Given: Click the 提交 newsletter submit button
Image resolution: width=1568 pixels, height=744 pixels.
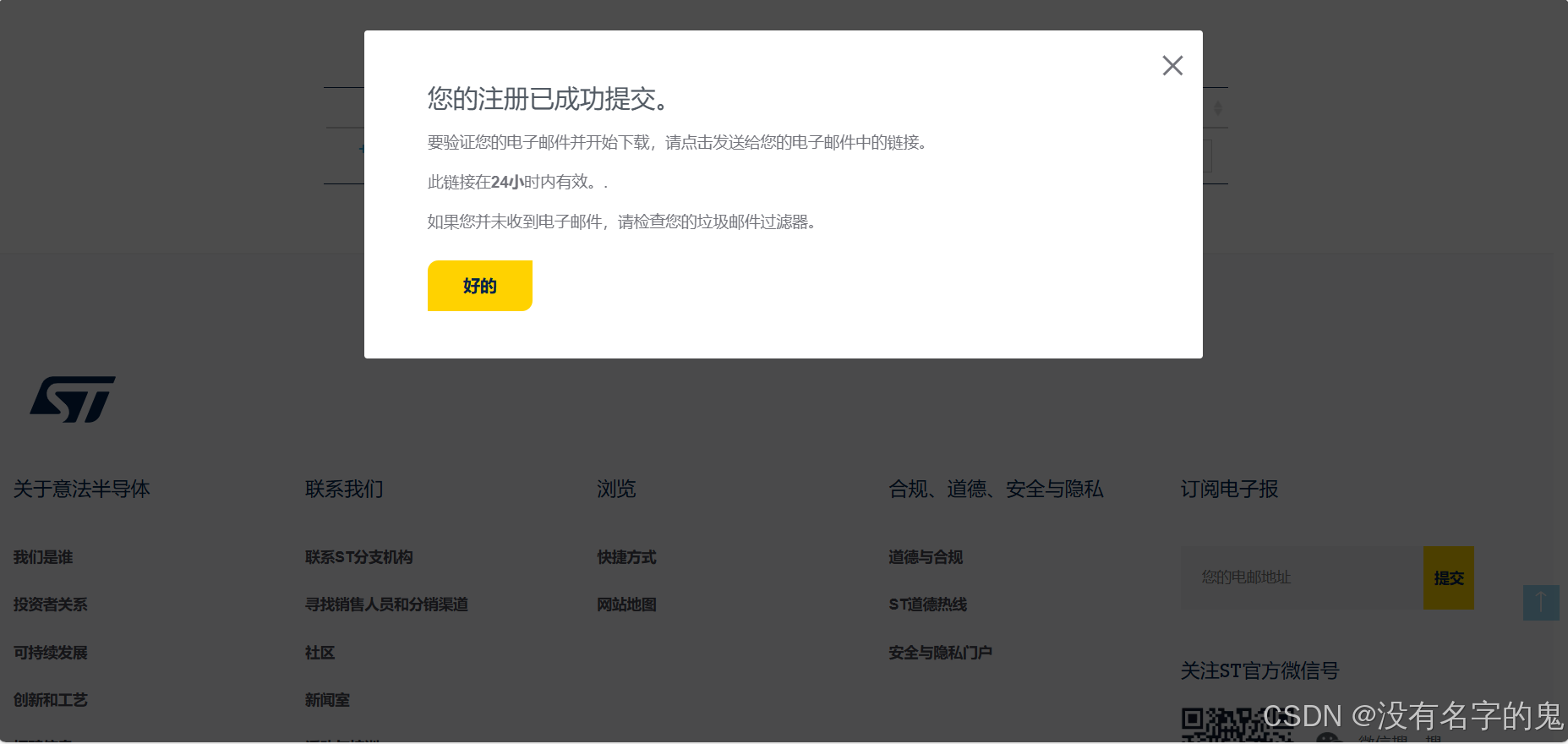Looking at the screenshot, I should 1449,577.
